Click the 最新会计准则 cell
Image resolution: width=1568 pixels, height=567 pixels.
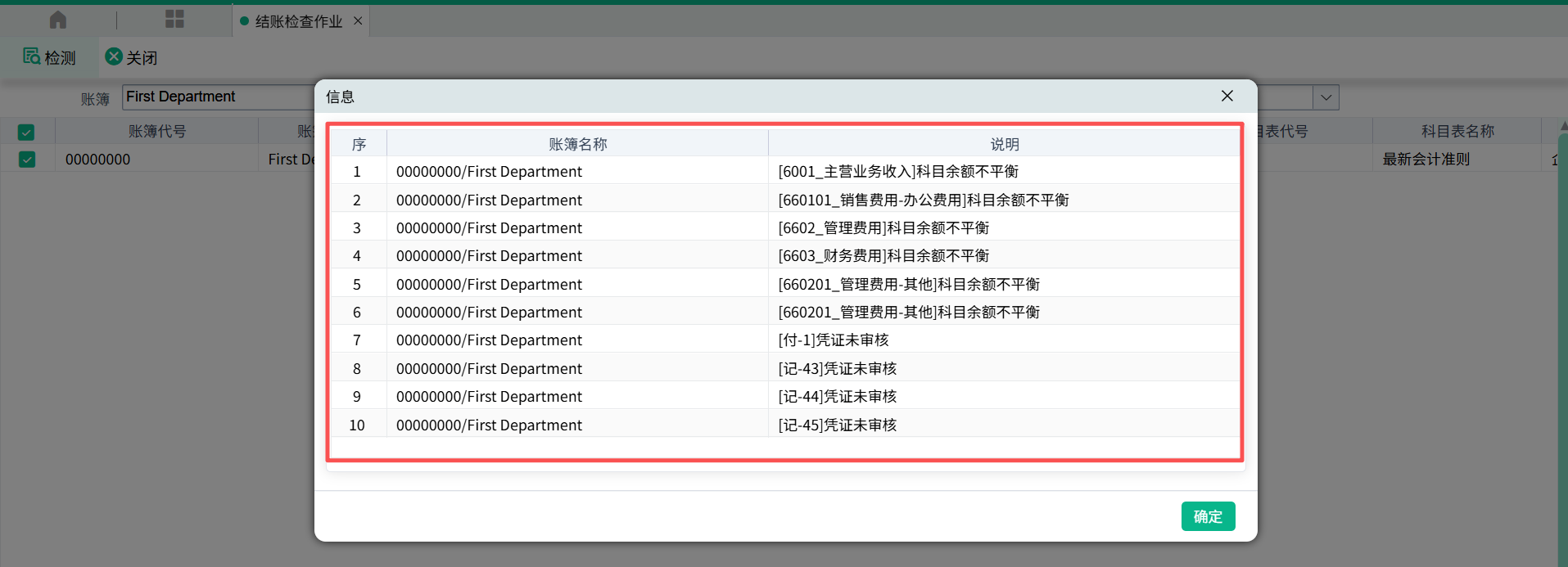(x=1426, y=160)
